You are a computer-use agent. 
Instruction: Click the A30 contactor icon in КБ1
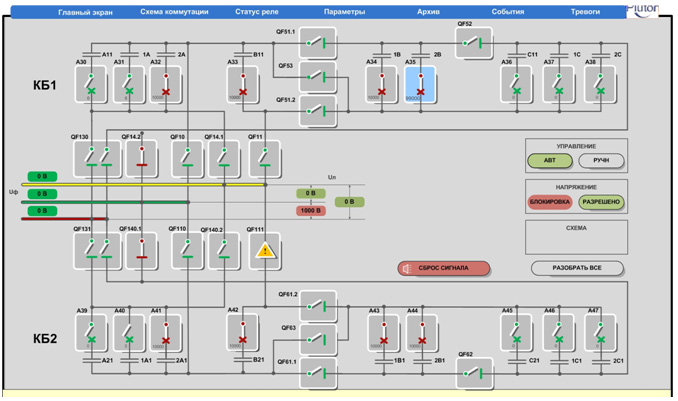click(x=89, y=85)
